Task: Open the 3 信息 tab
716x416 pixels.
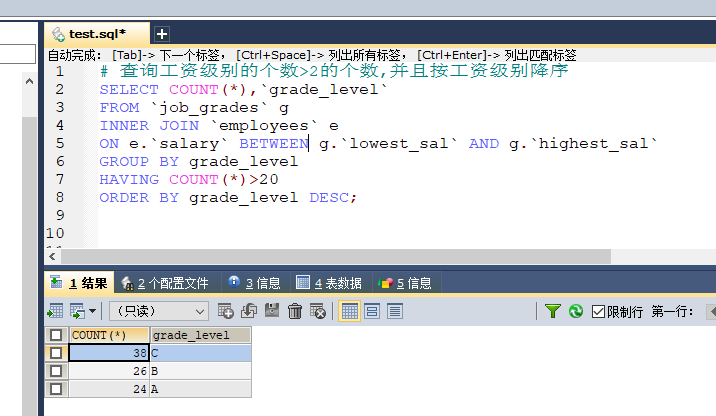Action: (254, 283)
